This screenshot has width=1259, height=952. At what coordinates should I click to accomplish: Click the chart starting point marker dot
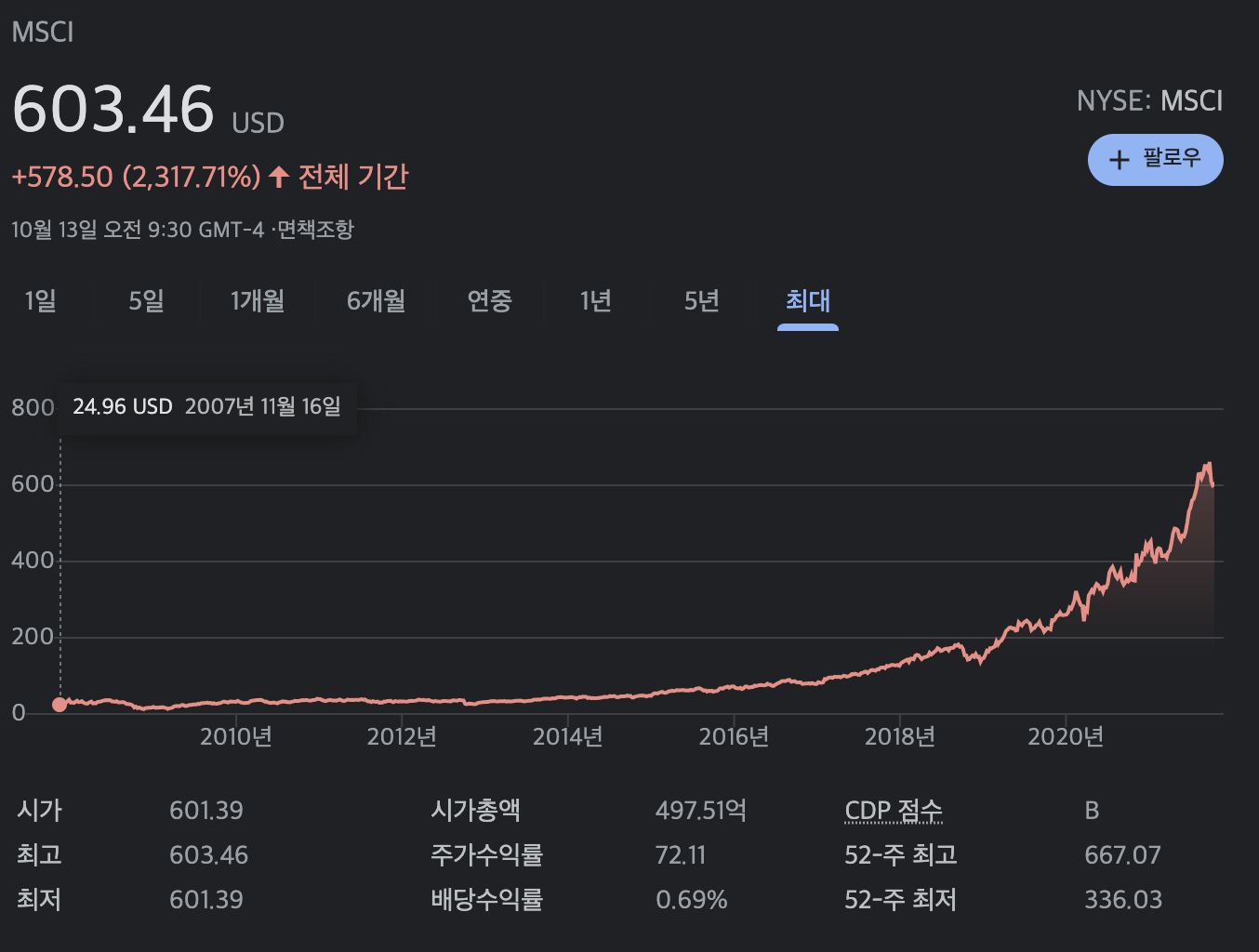[60, 705]
